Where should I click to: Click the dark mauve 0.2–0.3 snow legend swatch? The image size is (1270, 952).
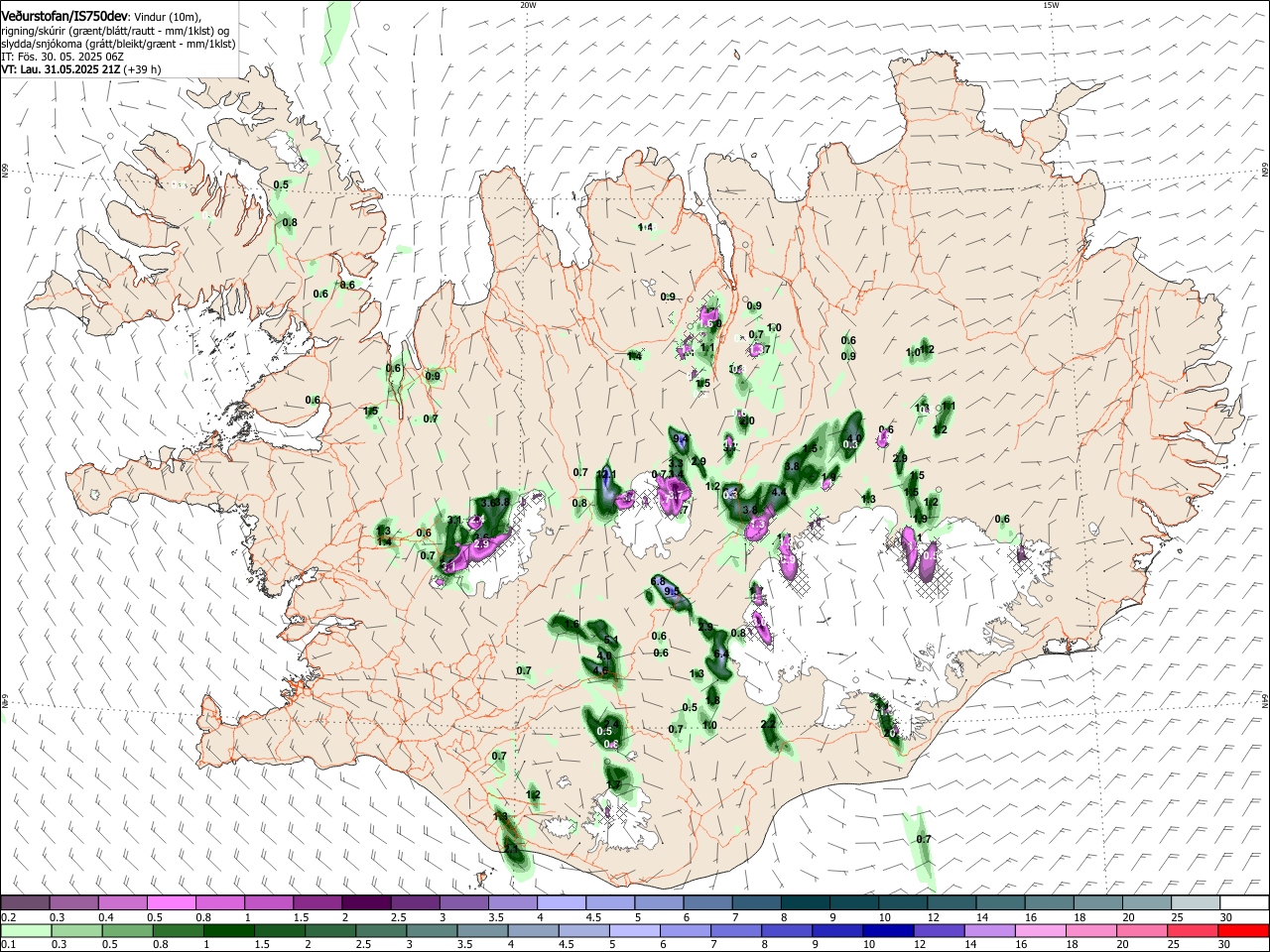(26, 902)
